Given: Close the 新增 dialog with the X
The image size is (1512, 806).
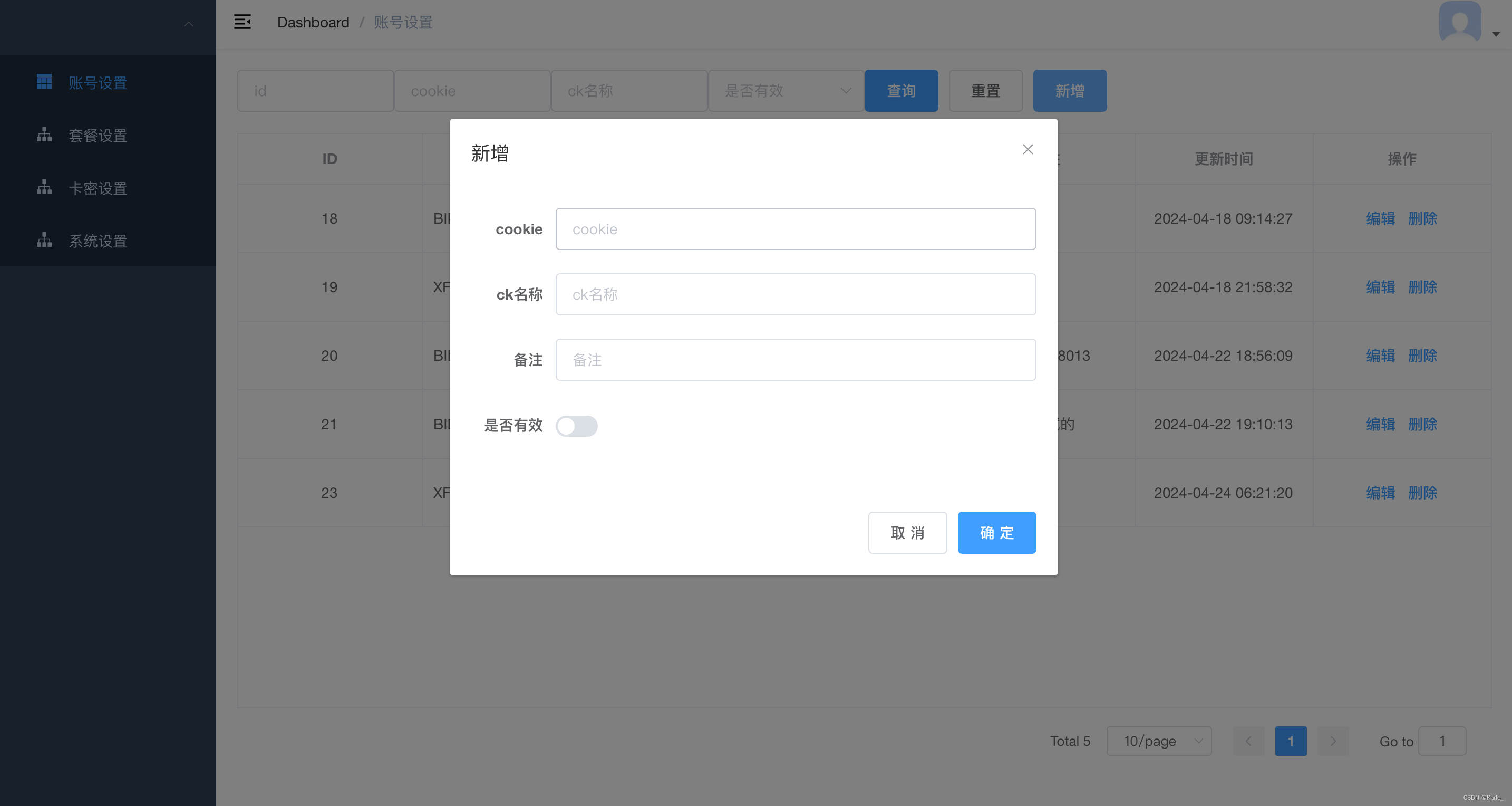Looking at the screenshot, I should [x=1028, y=149].
